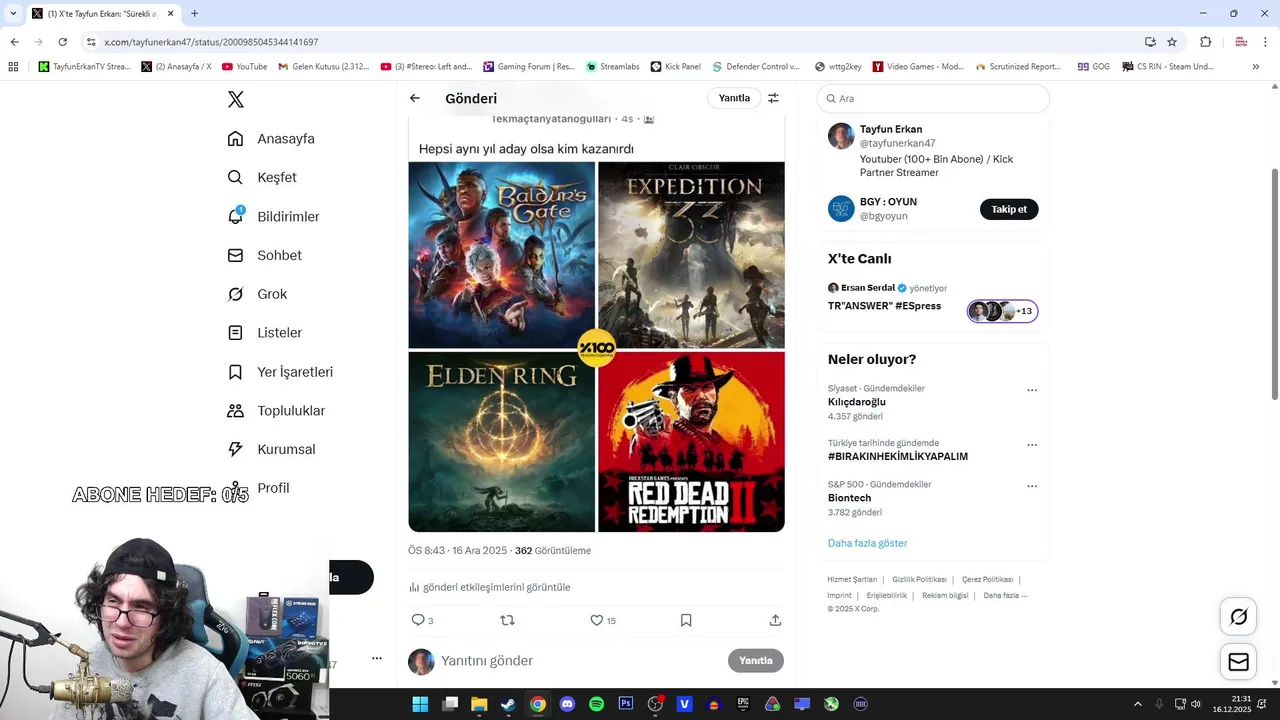This screenshot has height=720, width=1280.
Task: Click the reply comment icon
Action: pyautogui.click(x=418, y=620)
